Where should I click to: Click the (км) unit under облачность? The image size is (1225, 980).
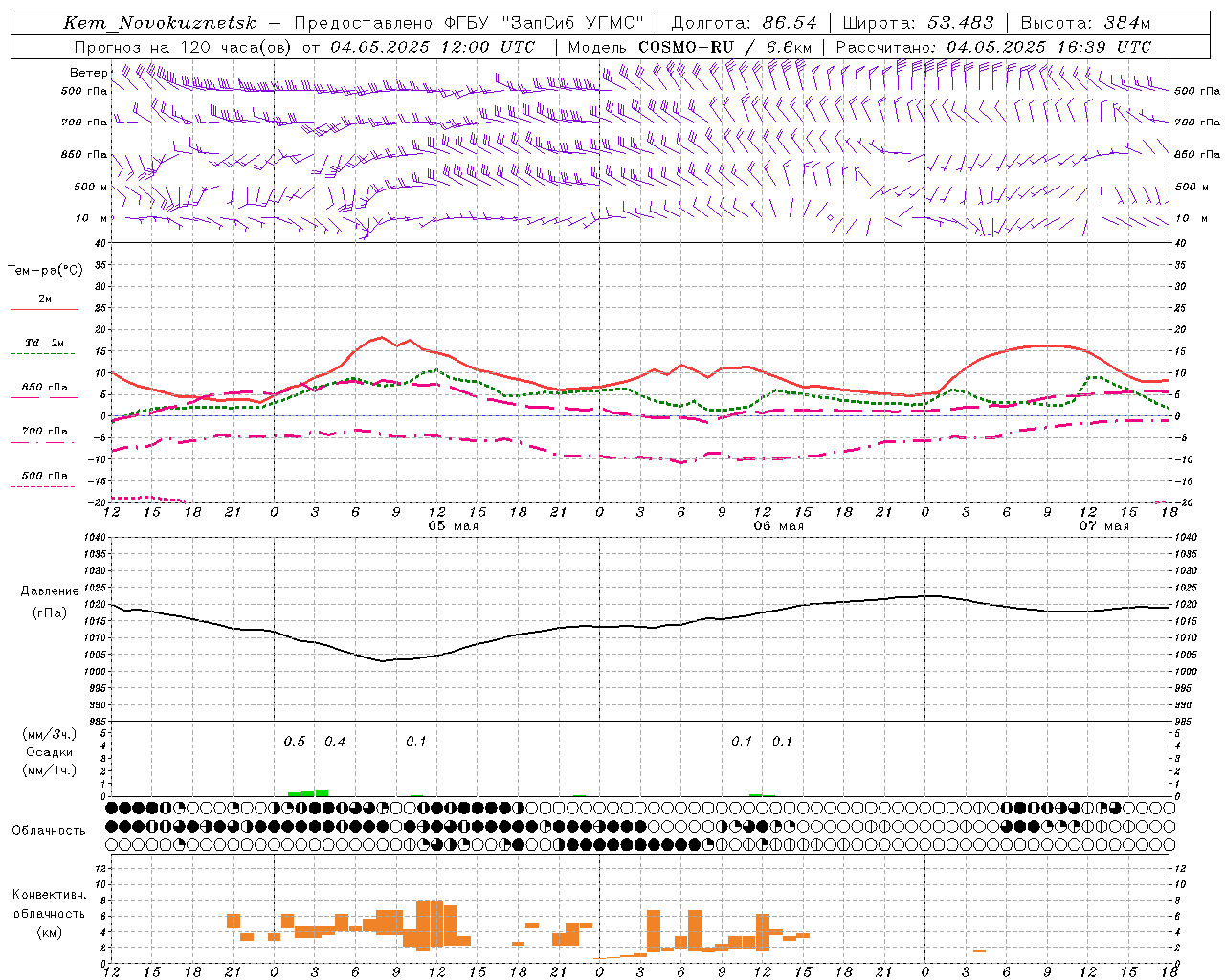49,932
